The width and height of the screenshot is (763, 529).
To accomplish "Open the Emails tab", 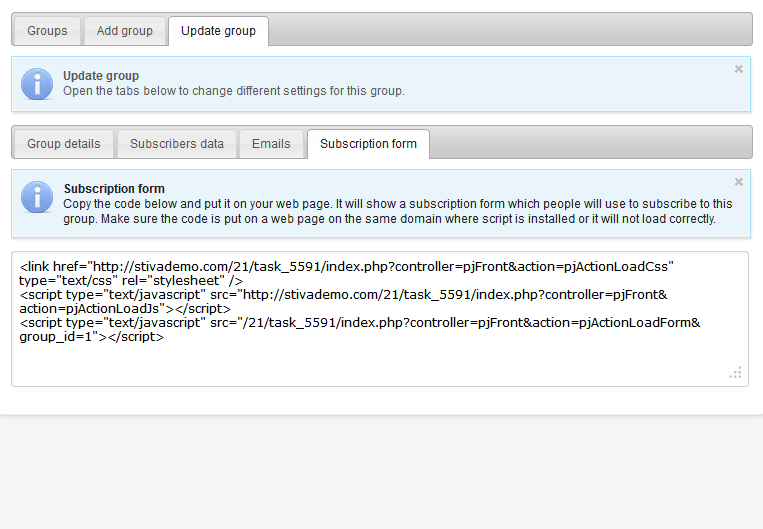I will click(x=271, y=144).
